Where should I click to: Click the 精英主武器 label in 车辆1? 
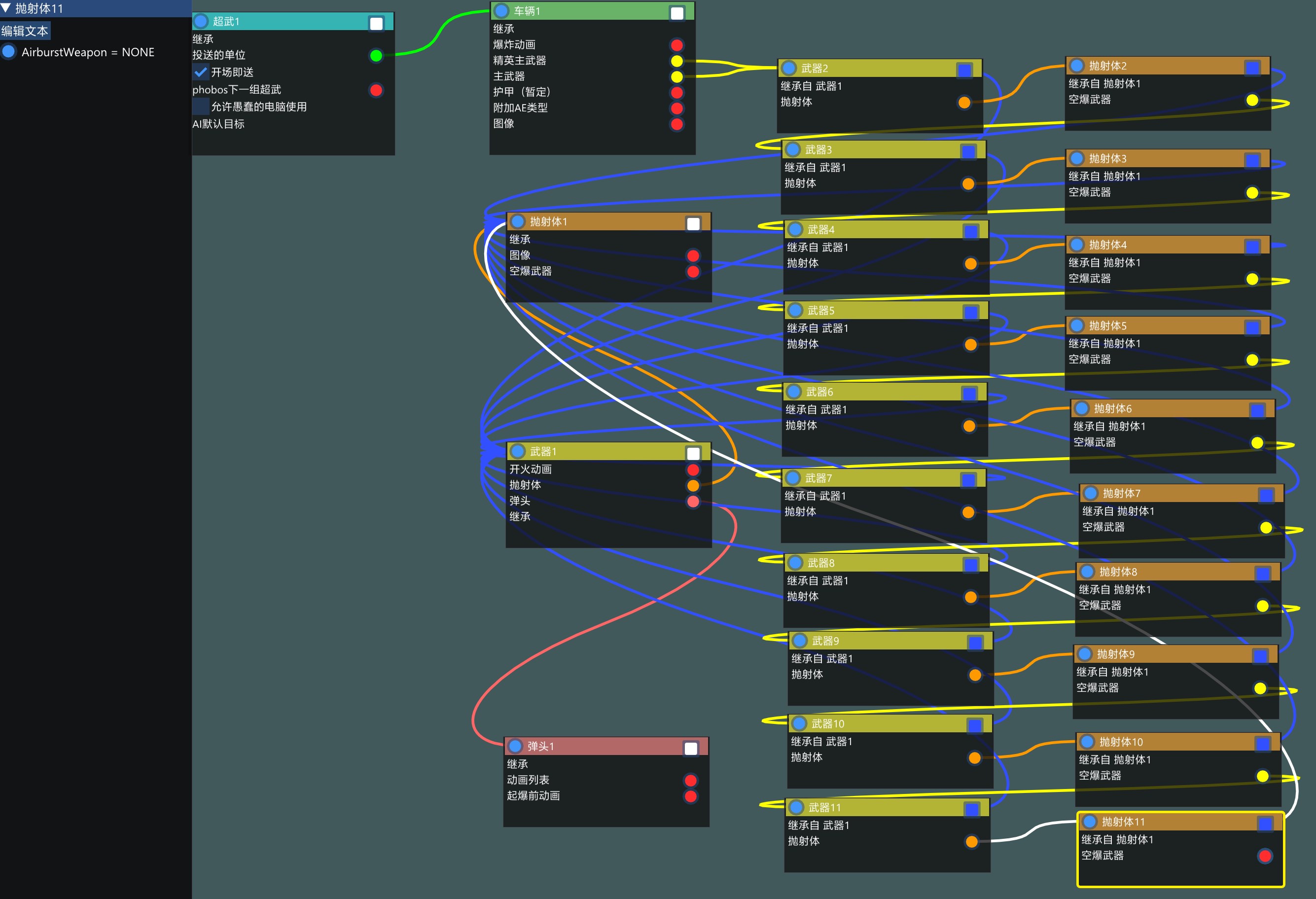(519, 61)
